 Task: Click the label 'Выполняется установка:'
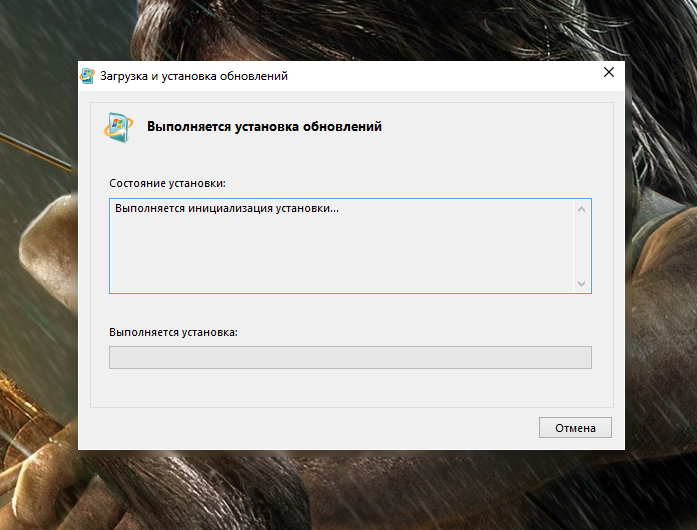tap(173, 332)
